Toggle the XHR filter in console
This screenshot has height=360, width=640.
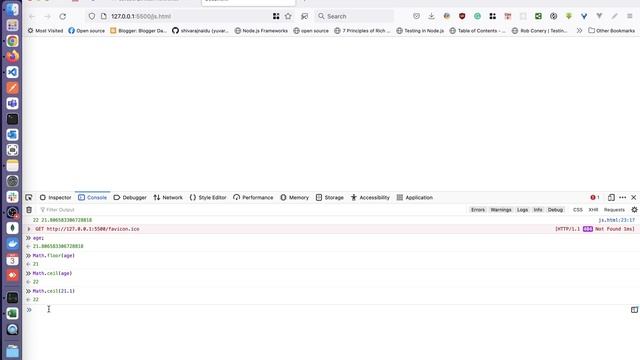click(x=593, y=210)
